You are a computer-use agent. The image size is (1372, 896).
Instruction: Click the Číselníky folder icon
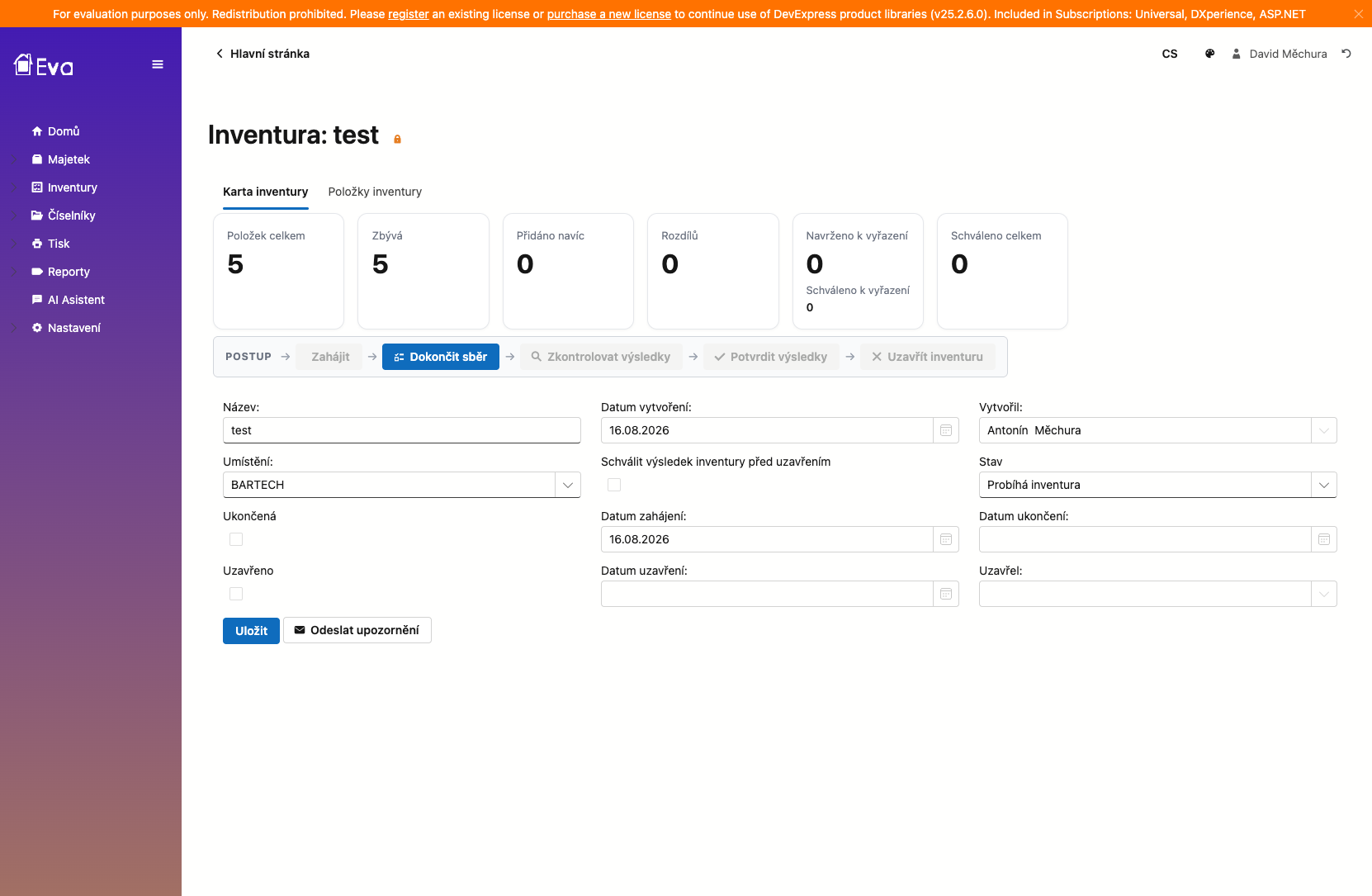(x=37, y=216)
